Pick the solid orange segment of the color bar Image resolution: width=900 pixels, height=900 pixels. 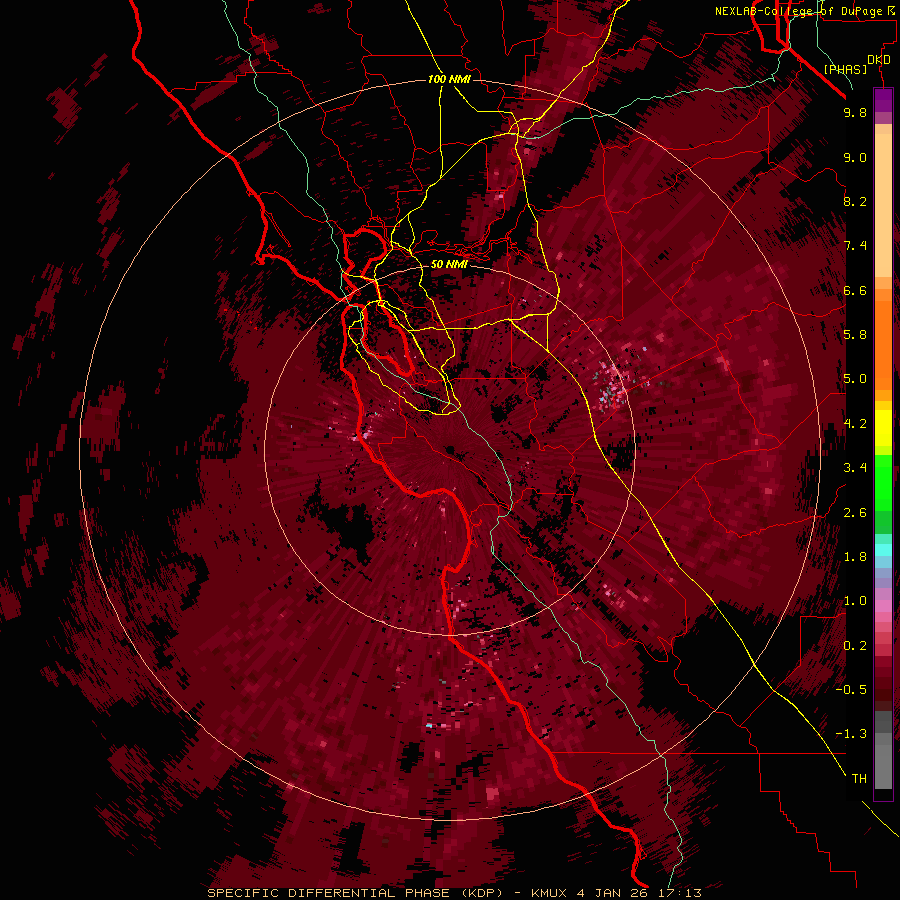[x=883, y=344]
